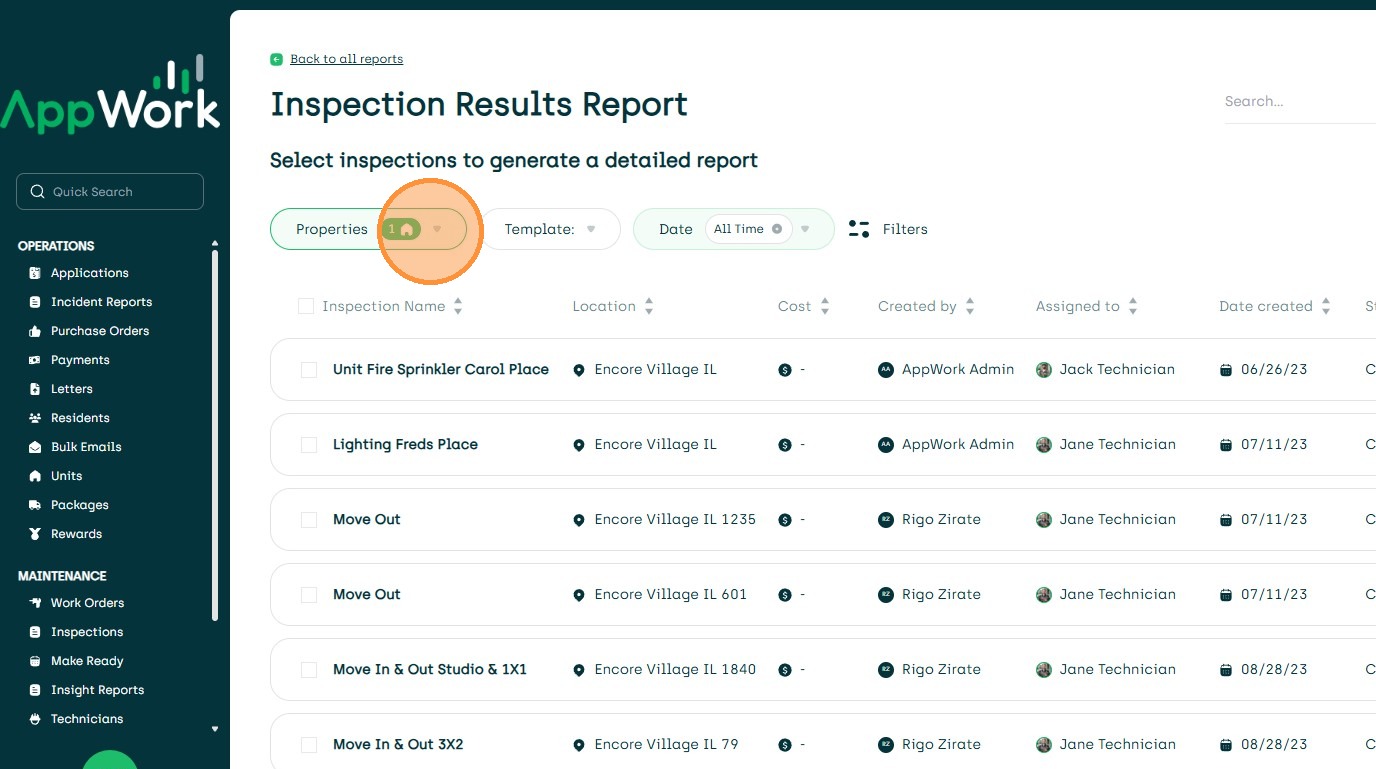Select the Unit Fire Sprinkler Carol Place checkbox

pos(309,370)
